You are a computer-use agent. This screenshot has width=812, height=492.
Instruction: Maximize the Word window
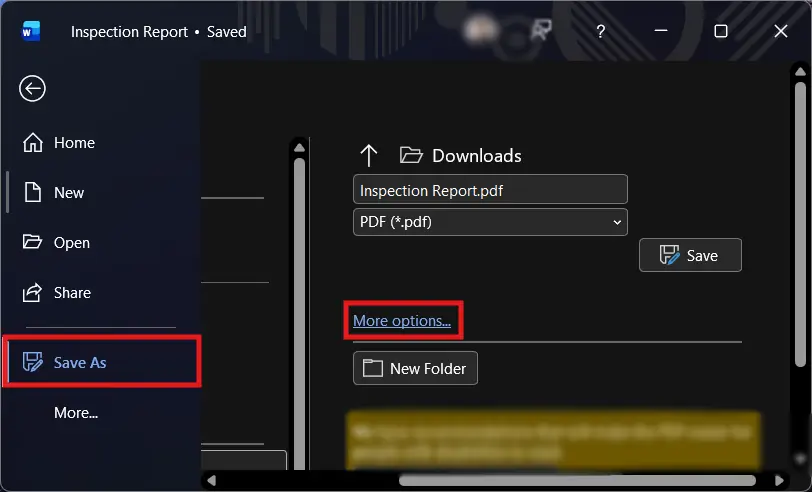tap(720, 31)
